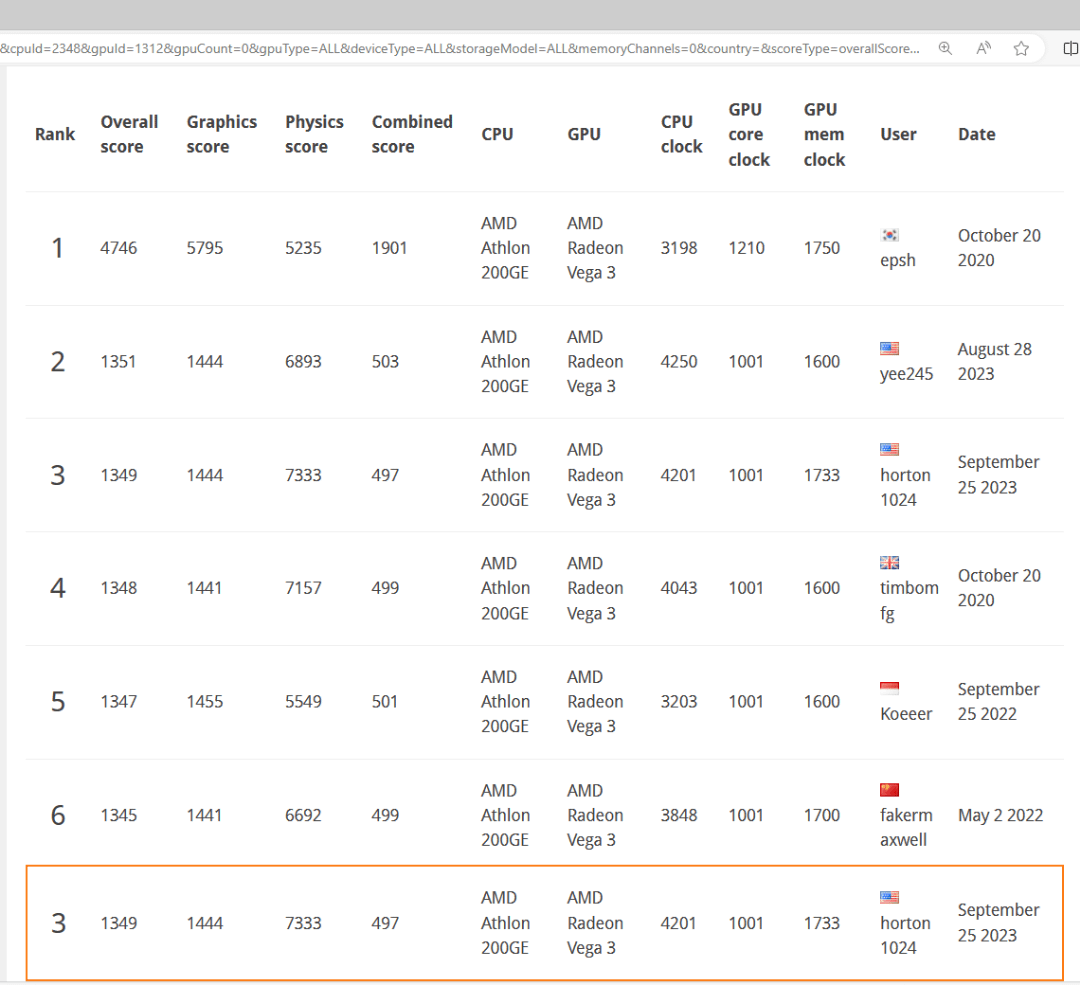Select physics score 5549

coord(303,702)
